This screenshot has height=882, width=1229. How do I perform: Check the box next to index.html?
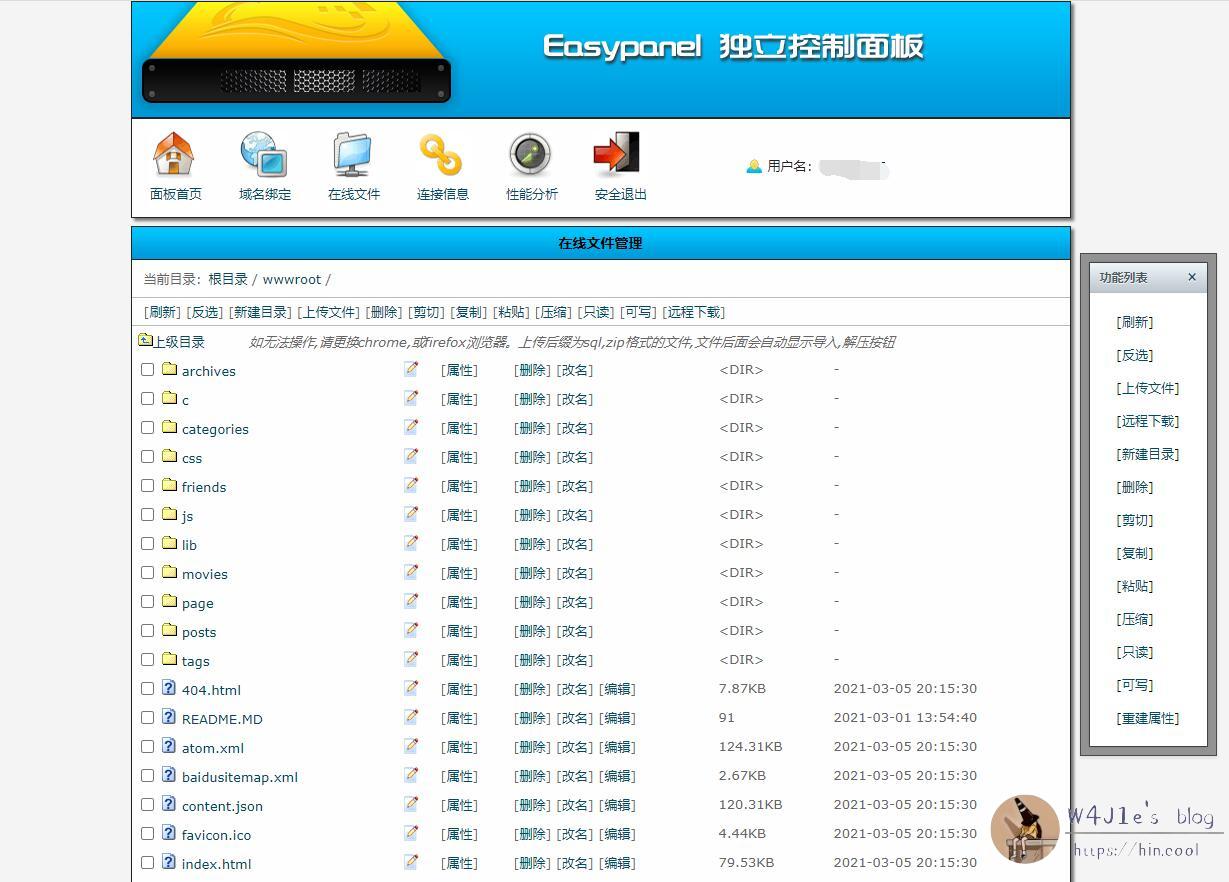tap(148, 862)
